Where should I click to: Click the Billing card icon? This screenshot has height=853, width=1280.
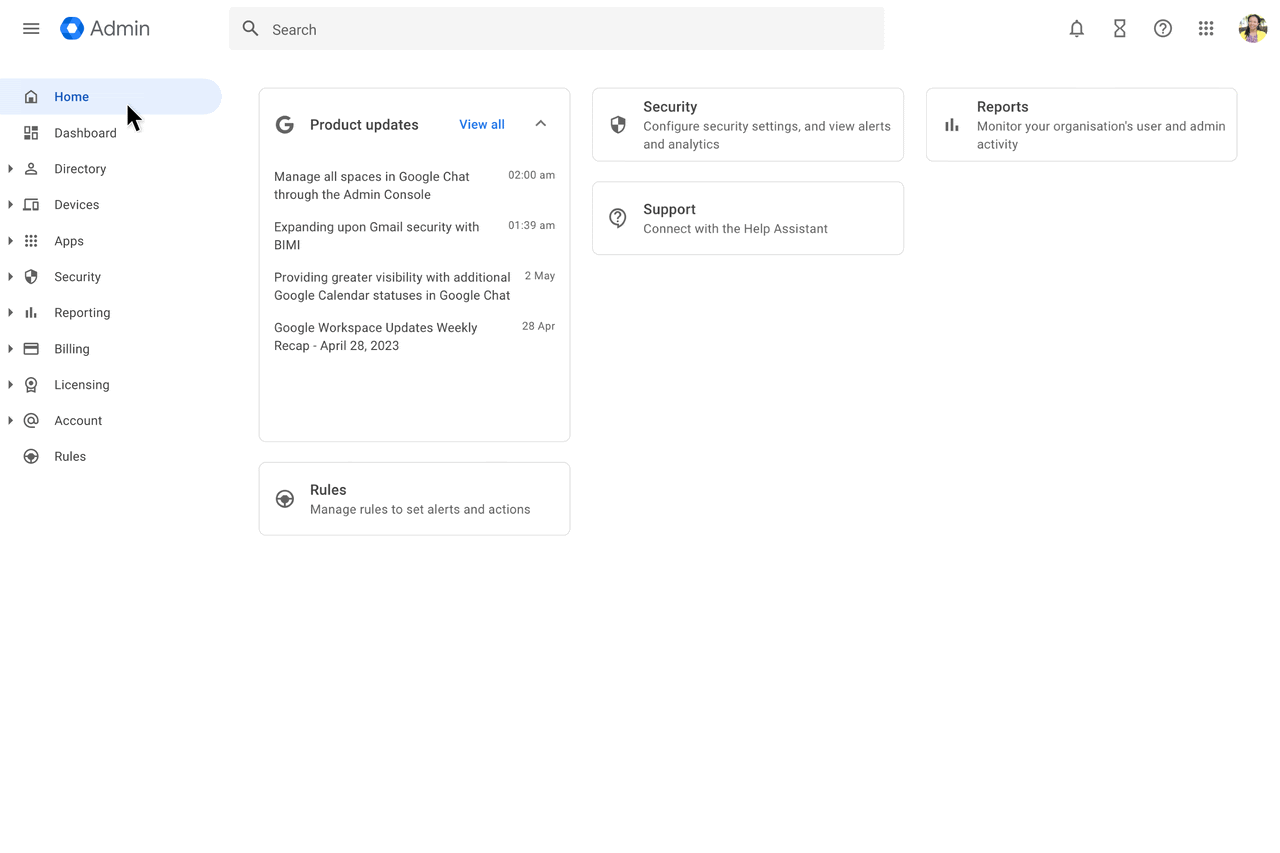point(31,349)
